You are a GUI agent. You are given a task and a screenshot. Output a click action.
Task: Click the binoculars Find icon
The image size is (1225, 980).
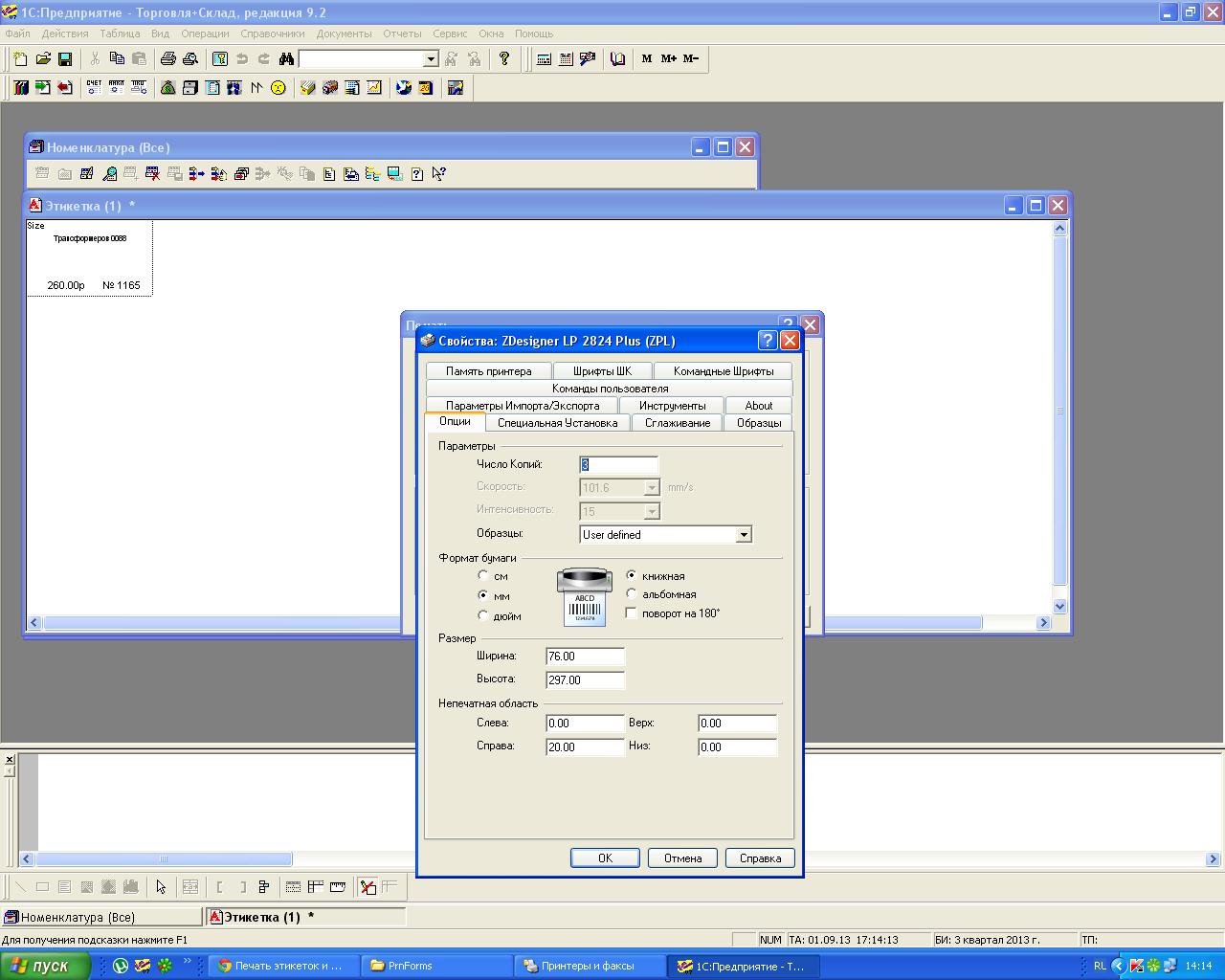(286, 59)
